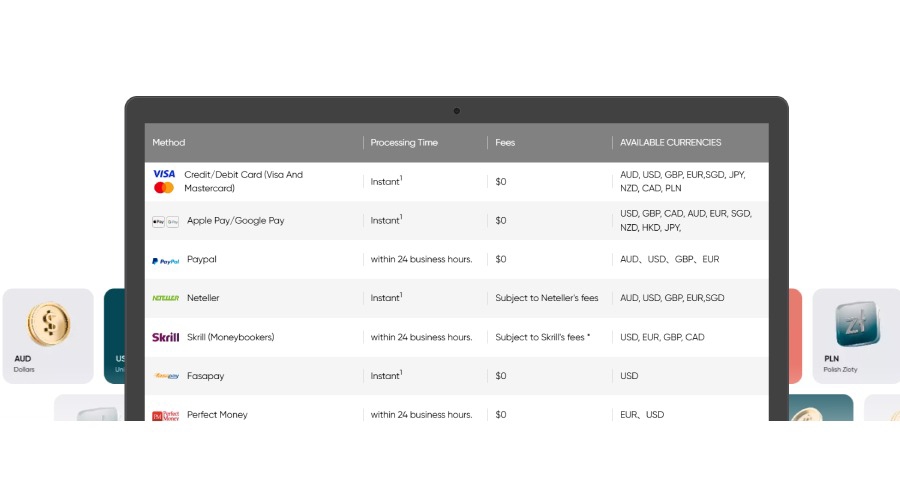Click the Fasapay logo icon
Viewport: 900px width, 500px height.
(x=165, y=376)
